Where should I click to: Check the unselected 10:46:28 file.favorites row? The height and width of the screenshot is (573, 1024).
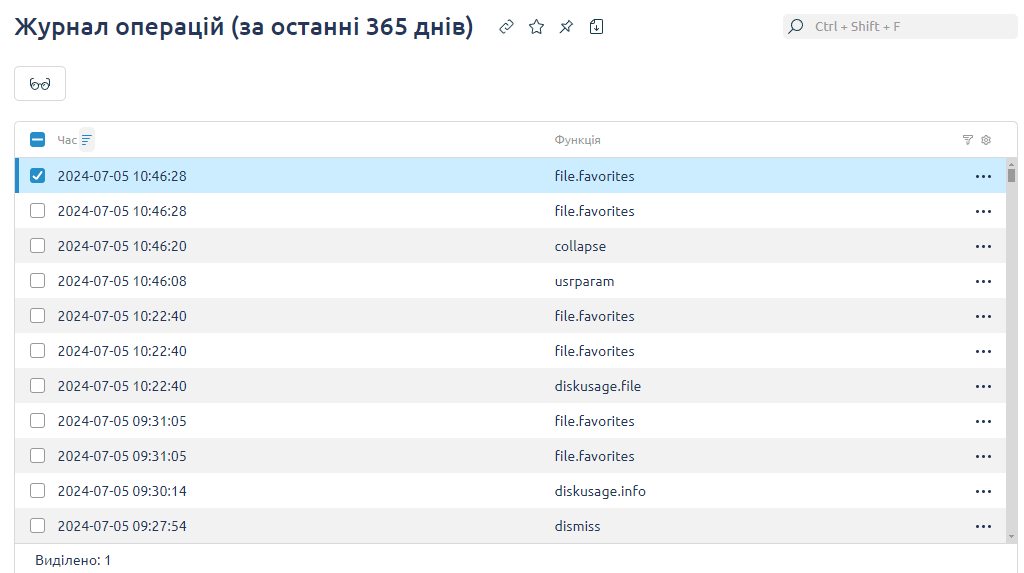pos(37,211)
